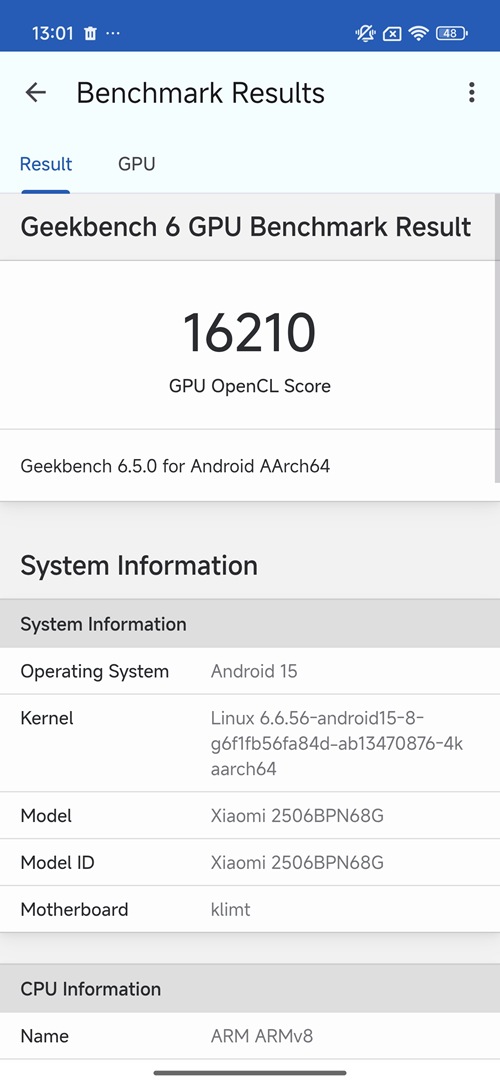Tap the Motherboard klimt row

250,909
